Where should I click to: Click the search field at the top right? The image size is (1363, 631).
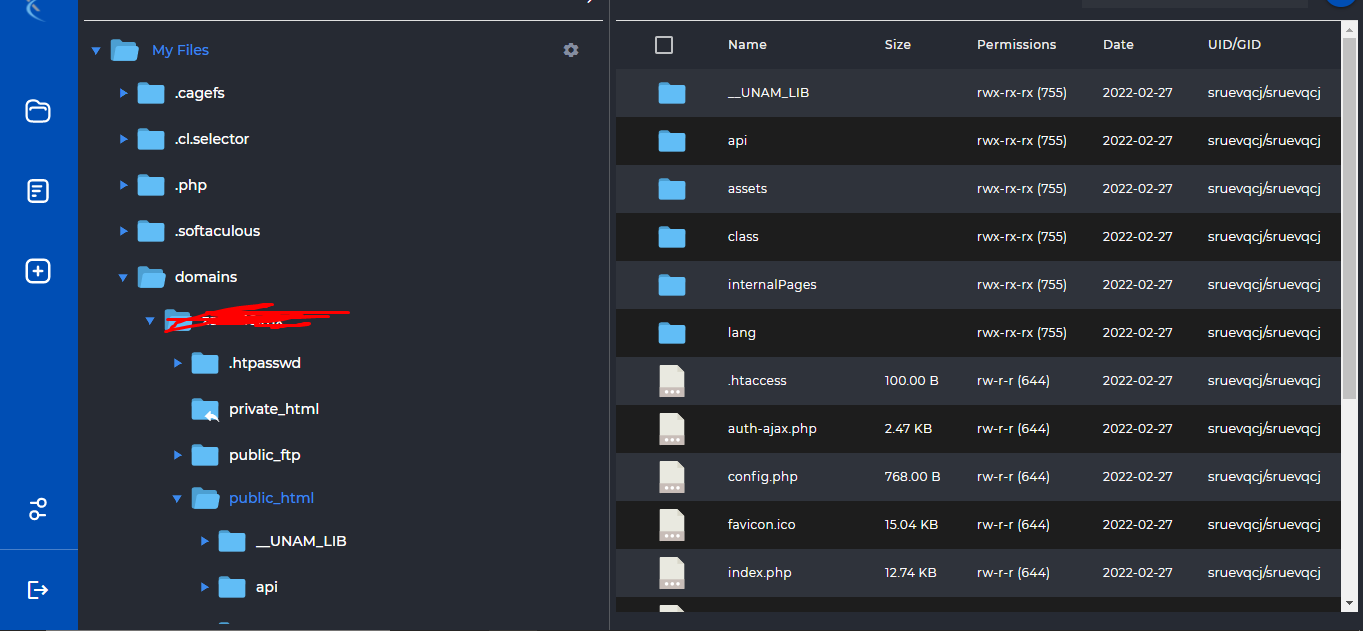pyautogui.click(x=1194, y=3)
